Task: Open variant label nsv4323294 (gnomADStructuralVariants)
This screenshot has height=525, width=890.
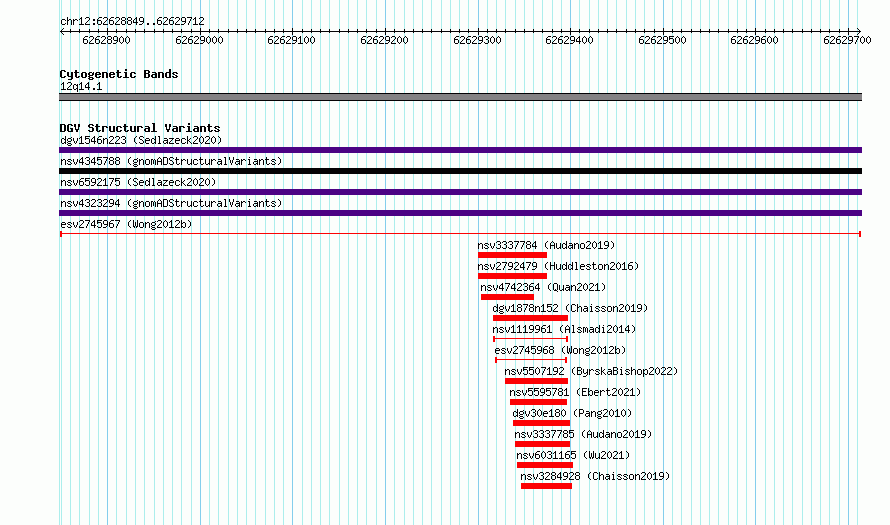Action: click(x=171, y=203)
